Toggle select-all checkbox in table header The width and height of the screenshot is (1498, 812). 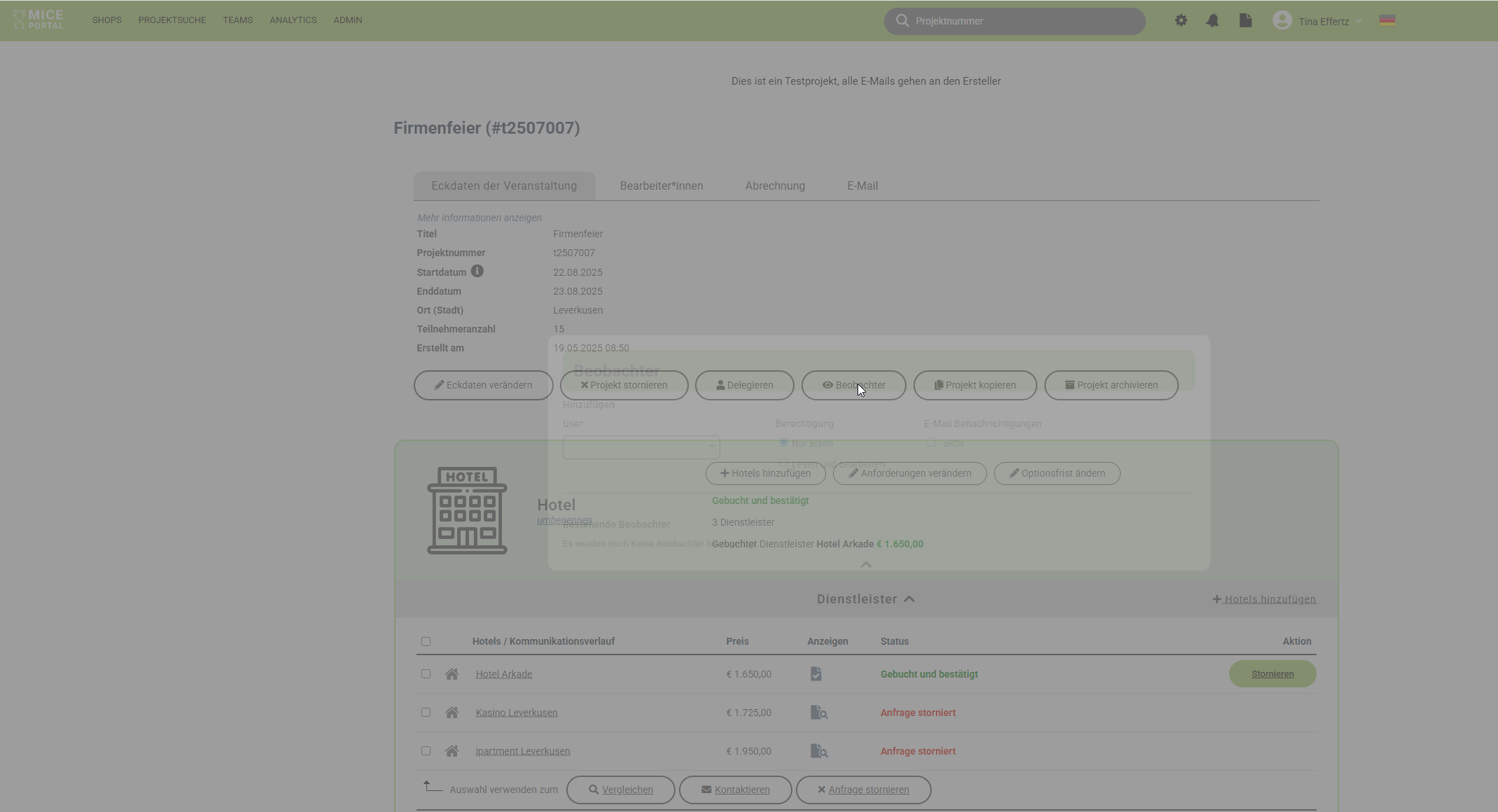(426, 641)
